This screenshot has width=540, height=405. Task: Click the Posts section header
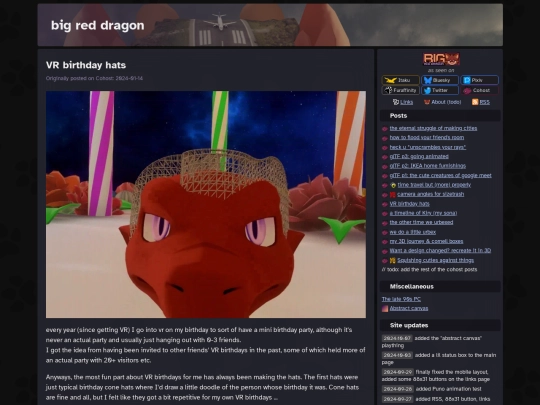(440, 116)
